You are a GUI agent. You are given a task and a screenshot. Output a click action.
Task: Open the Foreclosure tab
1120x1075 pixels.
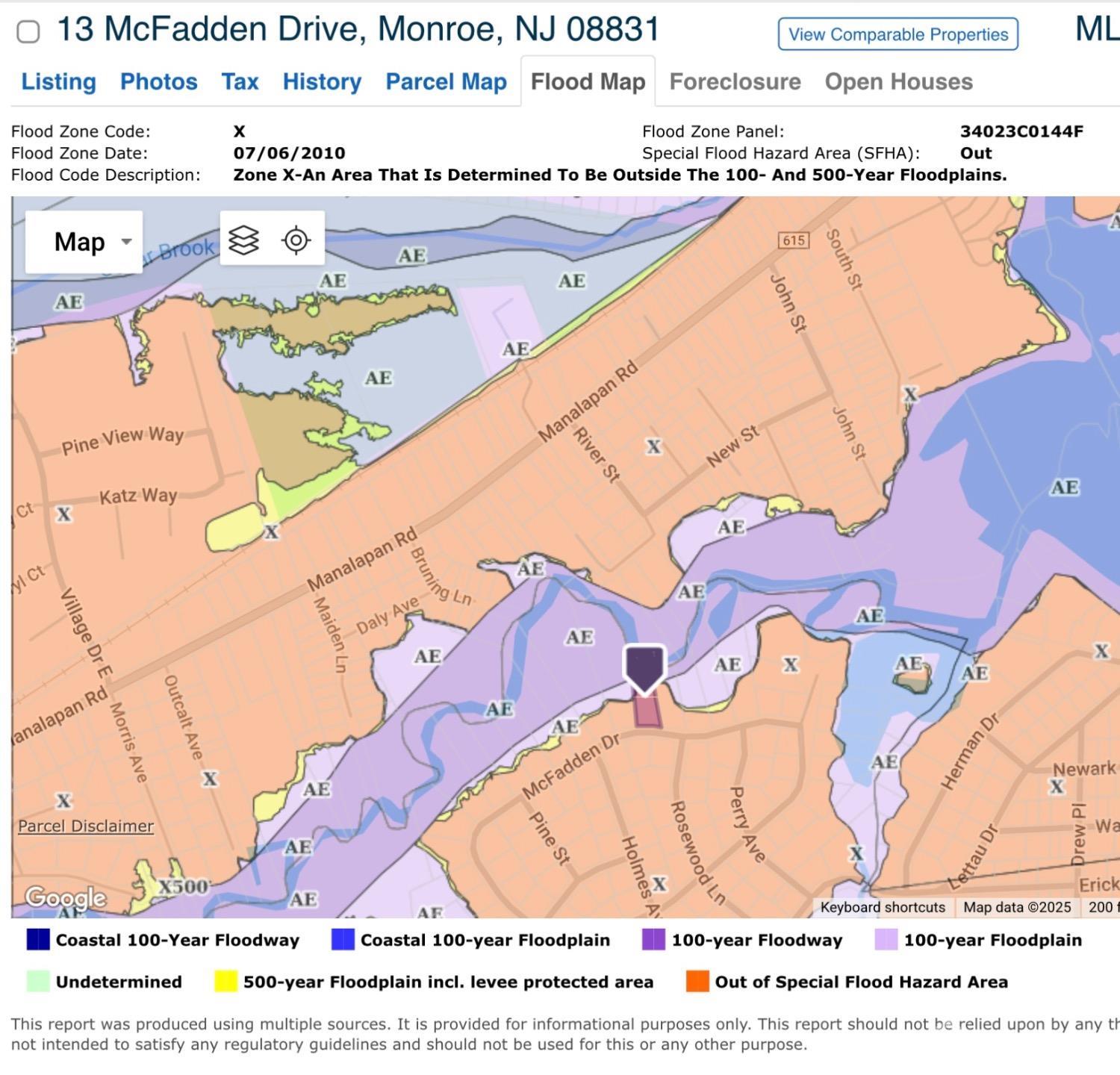(x=735, y=81)
